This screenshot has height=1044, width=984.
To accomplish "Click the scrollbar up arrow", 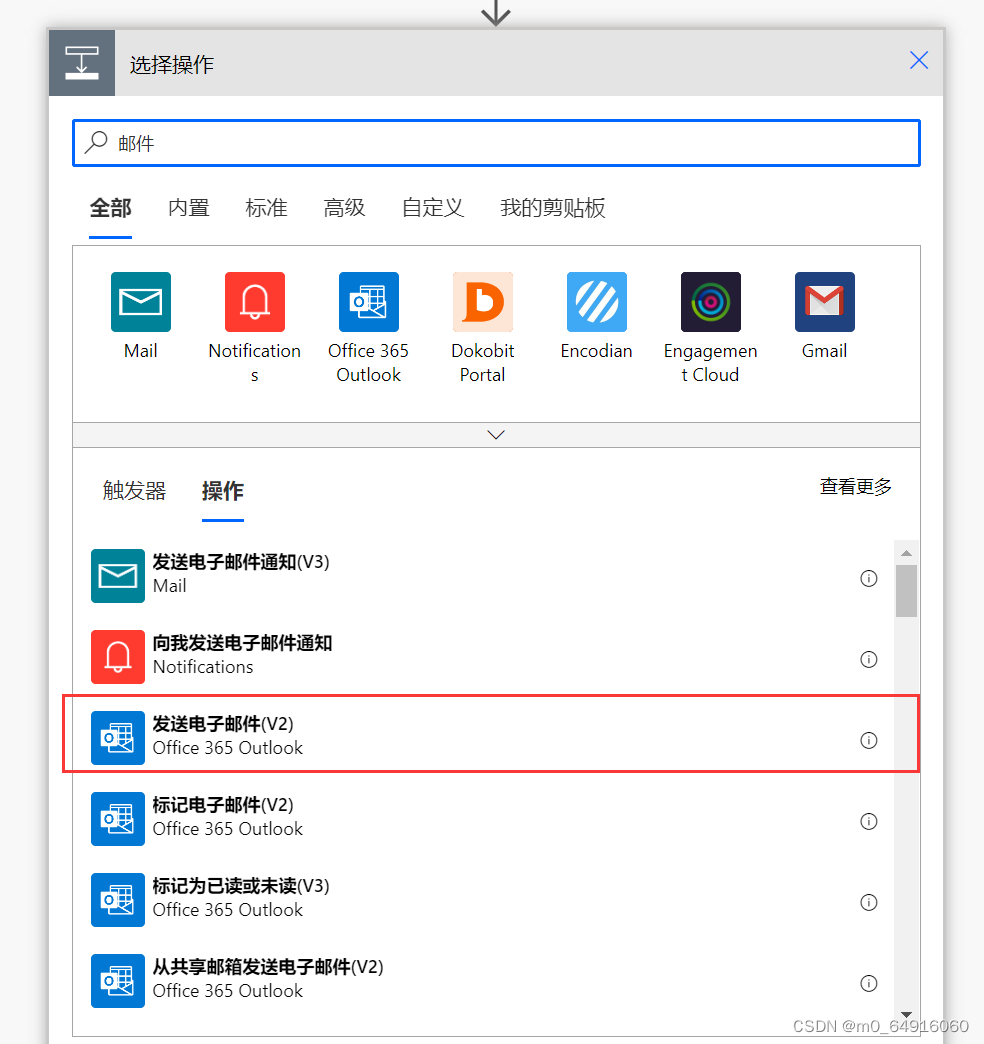I will pos(906,553).
